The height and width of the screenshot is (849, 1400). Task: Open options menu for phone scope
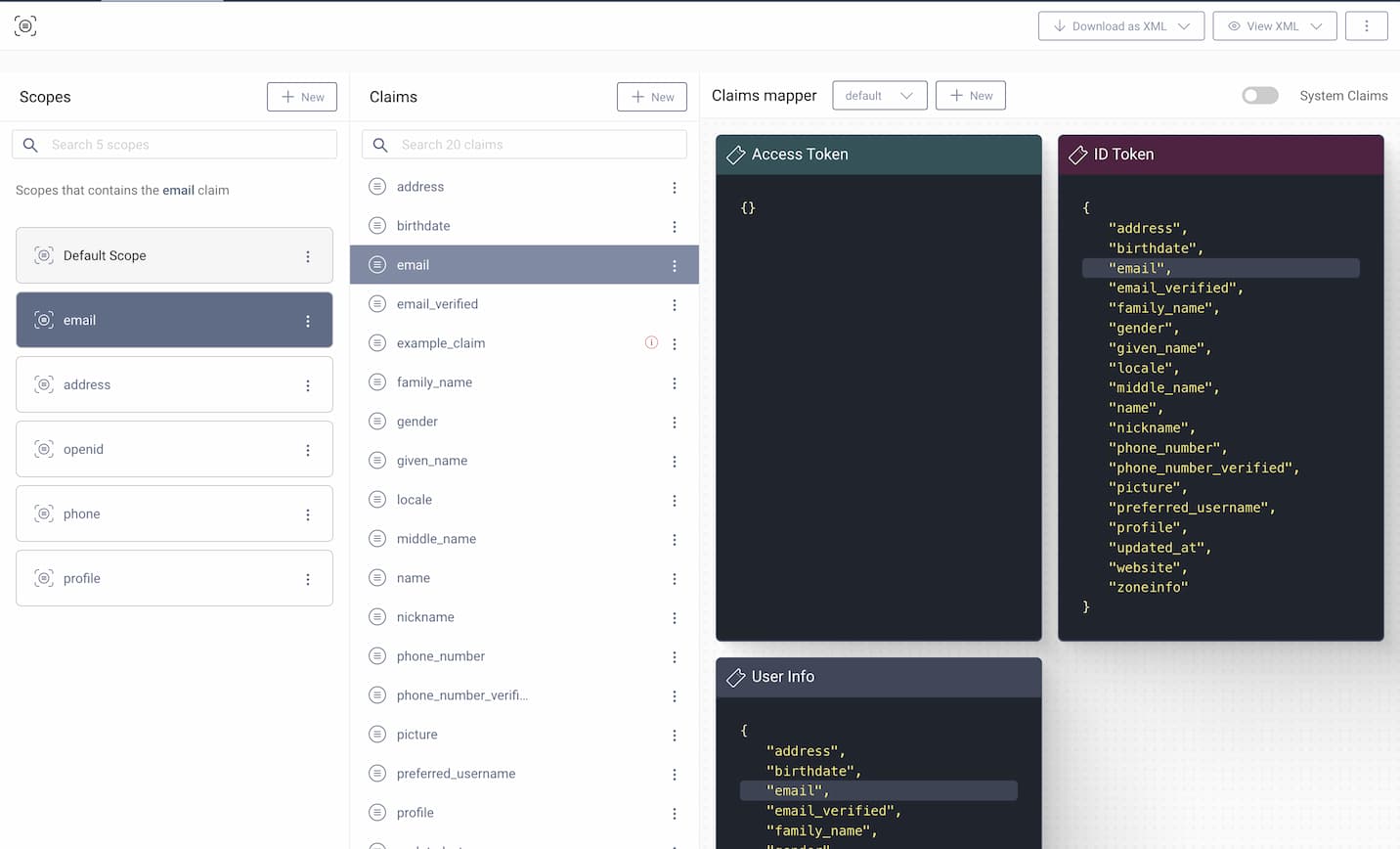(308, 514)
